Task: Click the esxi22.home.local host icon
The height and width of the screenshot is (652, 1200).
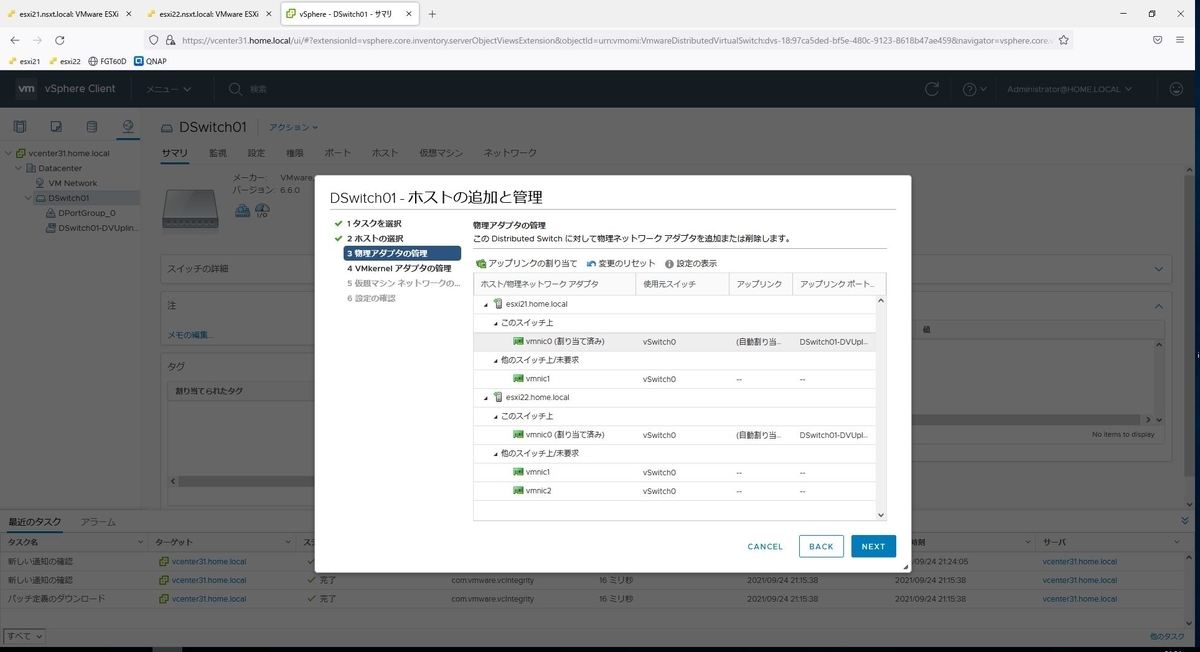Action: (x=498, y=397)
